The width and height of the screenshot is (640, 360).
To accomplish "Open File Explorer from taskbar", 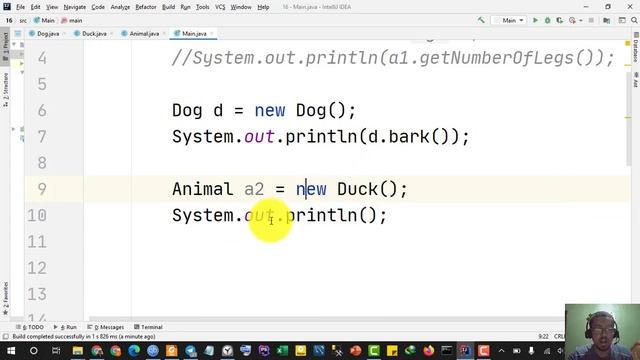I will [78, 351].
